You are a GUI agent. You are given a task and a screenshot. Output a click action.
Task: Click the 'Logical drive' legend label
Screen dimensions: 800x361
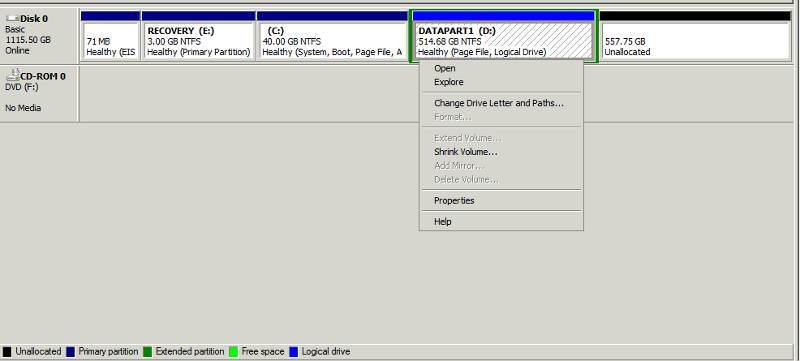[x=326, y=352]
